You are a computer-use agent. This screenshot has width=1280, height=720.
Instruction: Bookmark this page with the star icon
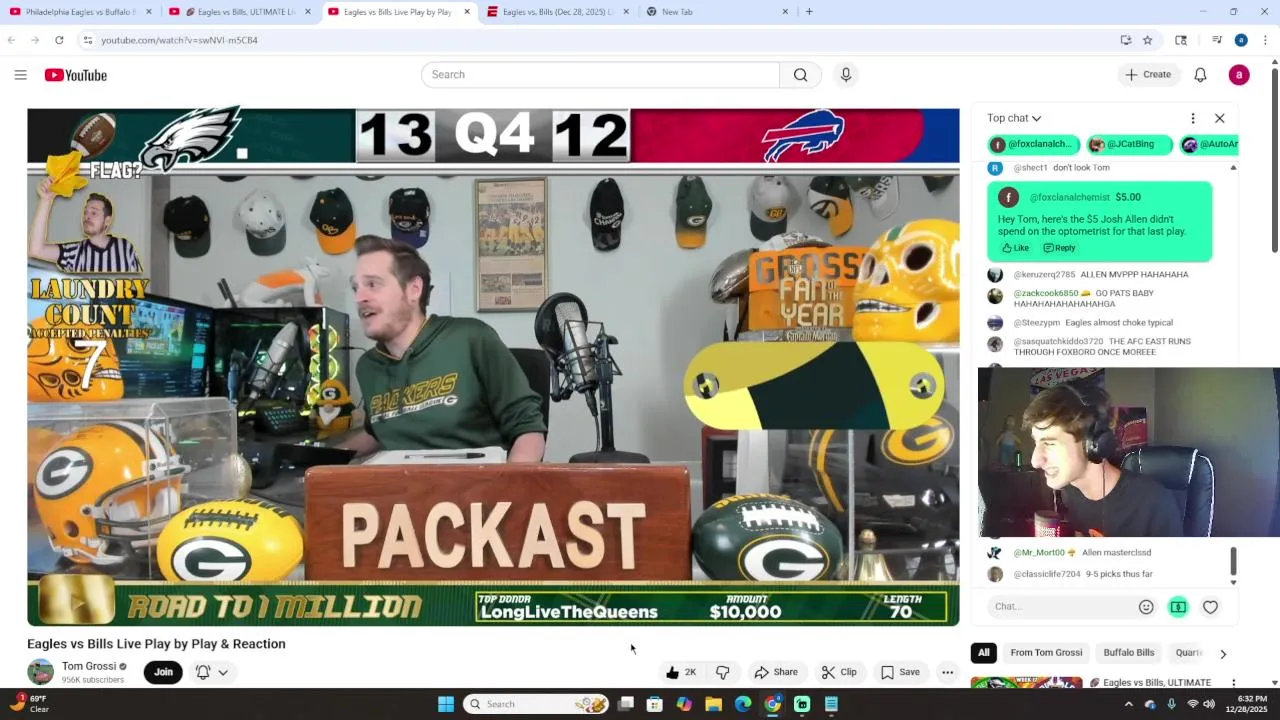click(x=1147, y=40)
